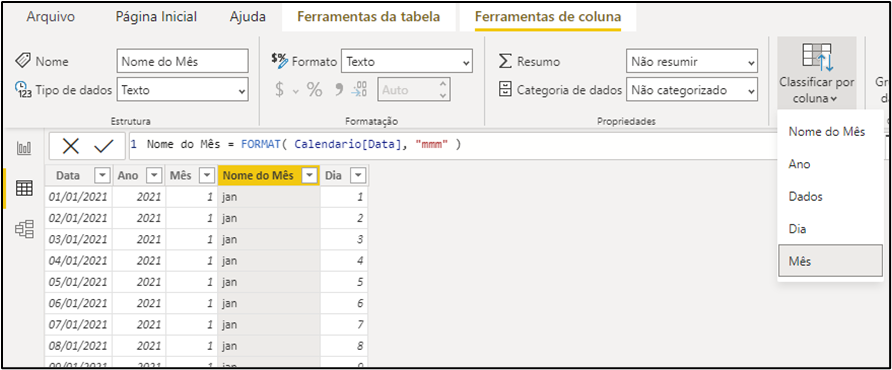Open Categoria de dados dropdown
The width and height of the screenshot is (892, 370).
692,90
